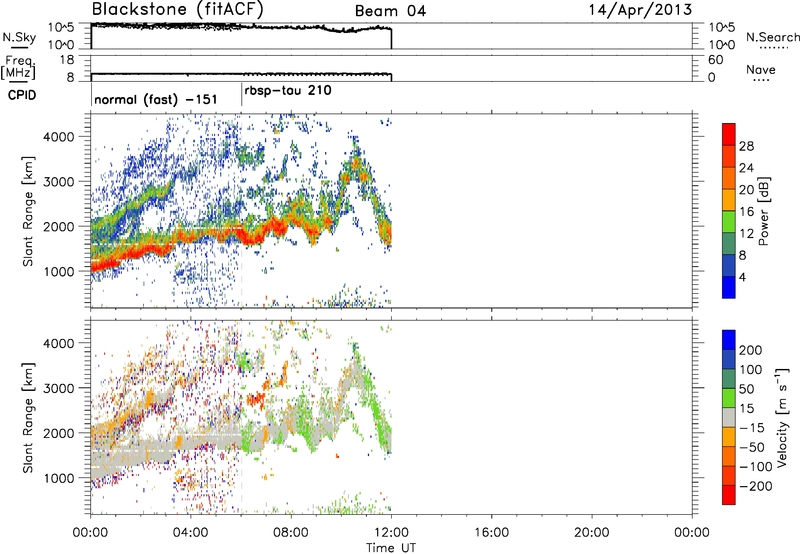
Task: Select the Velocity [m s^-1] colorbar title
Action: (782, 417)
